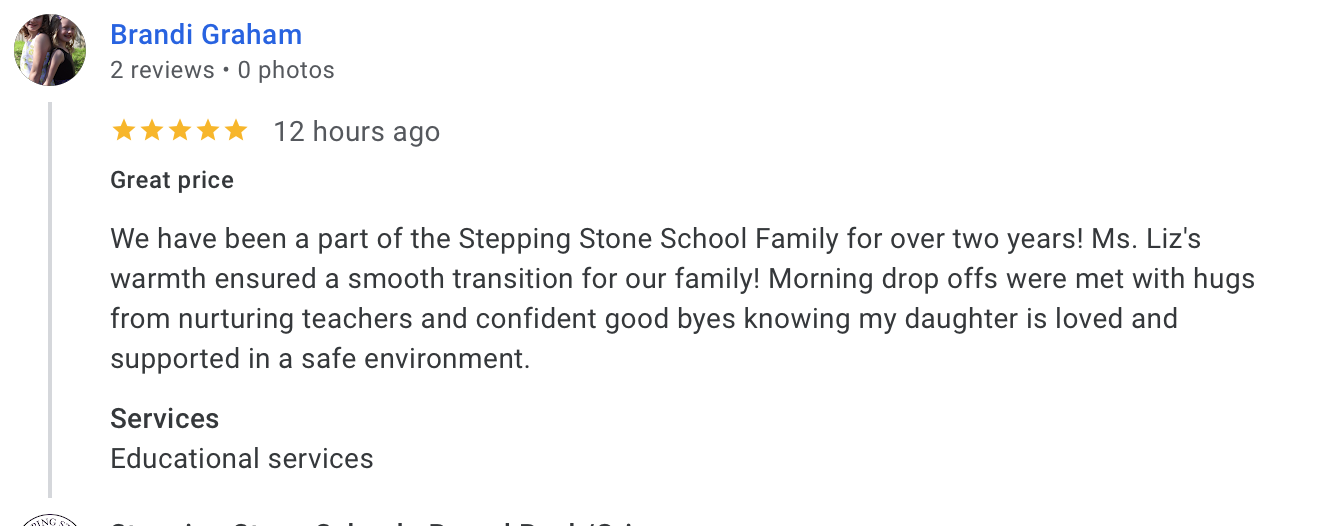Click the "12 hours ago" timestamp
This screenshot has height=526, width=1334.
coord(357,132)
